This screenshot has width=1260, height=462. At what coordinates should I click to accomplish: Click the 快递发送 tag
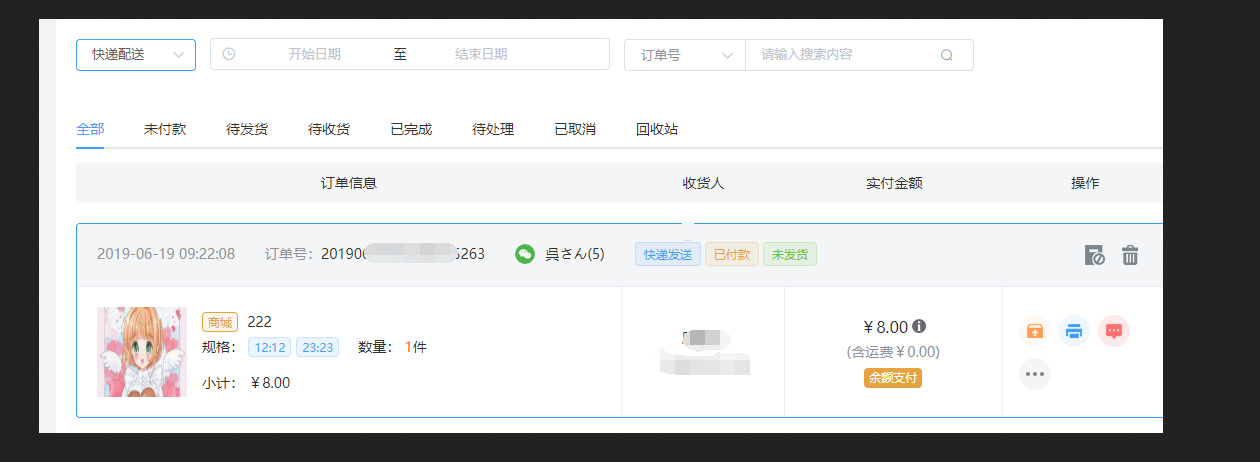coord(668,254)
